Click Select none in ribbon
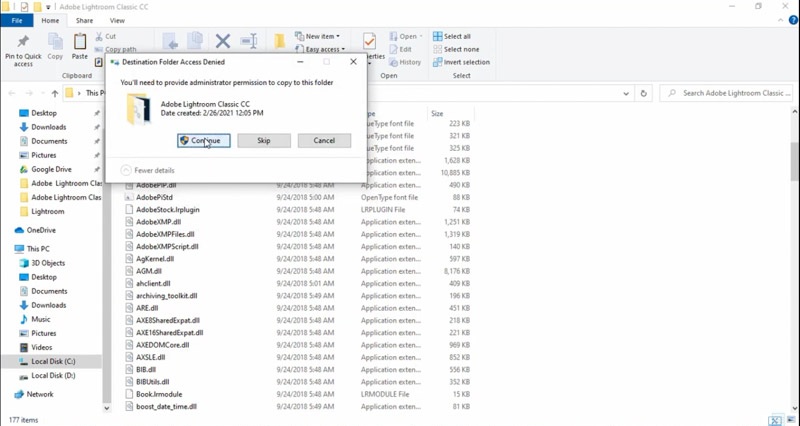 456,49
